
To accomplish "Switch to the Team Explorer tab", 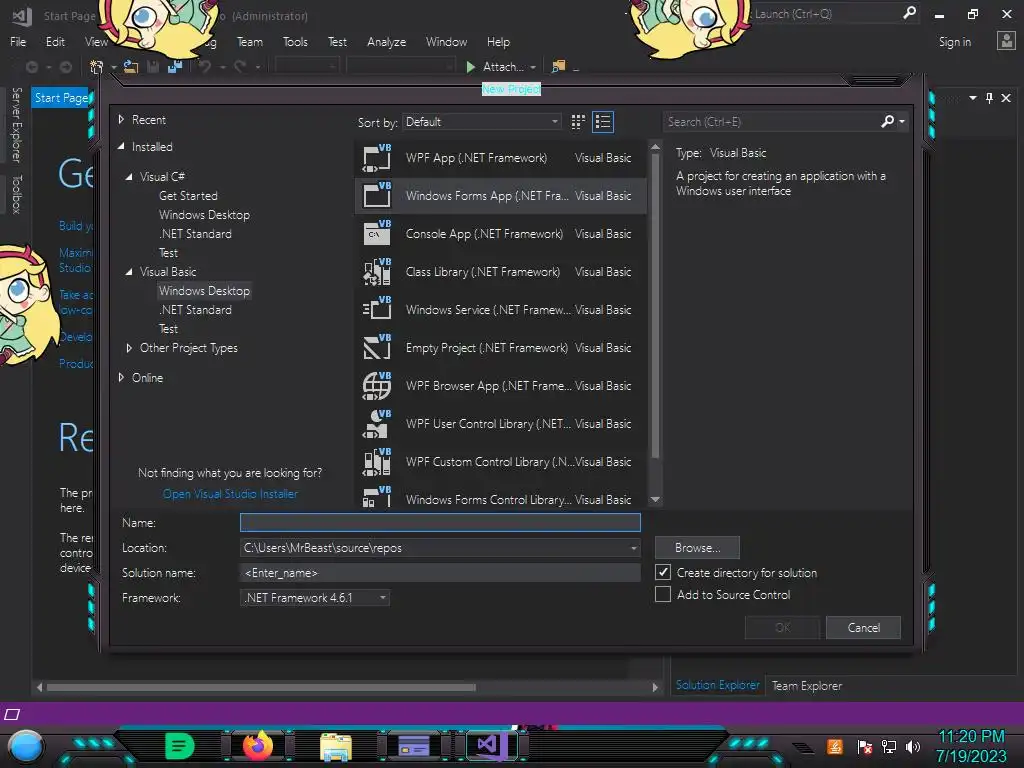I will 807,686.
